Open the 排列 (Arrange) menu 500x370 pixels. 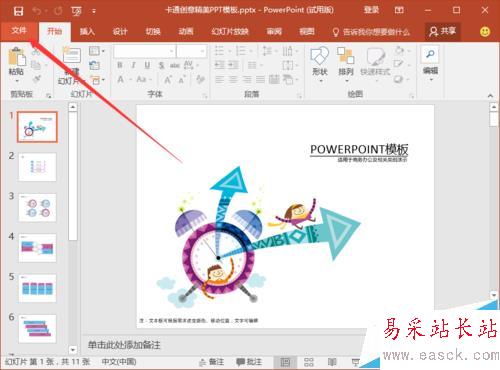(346, 63)
